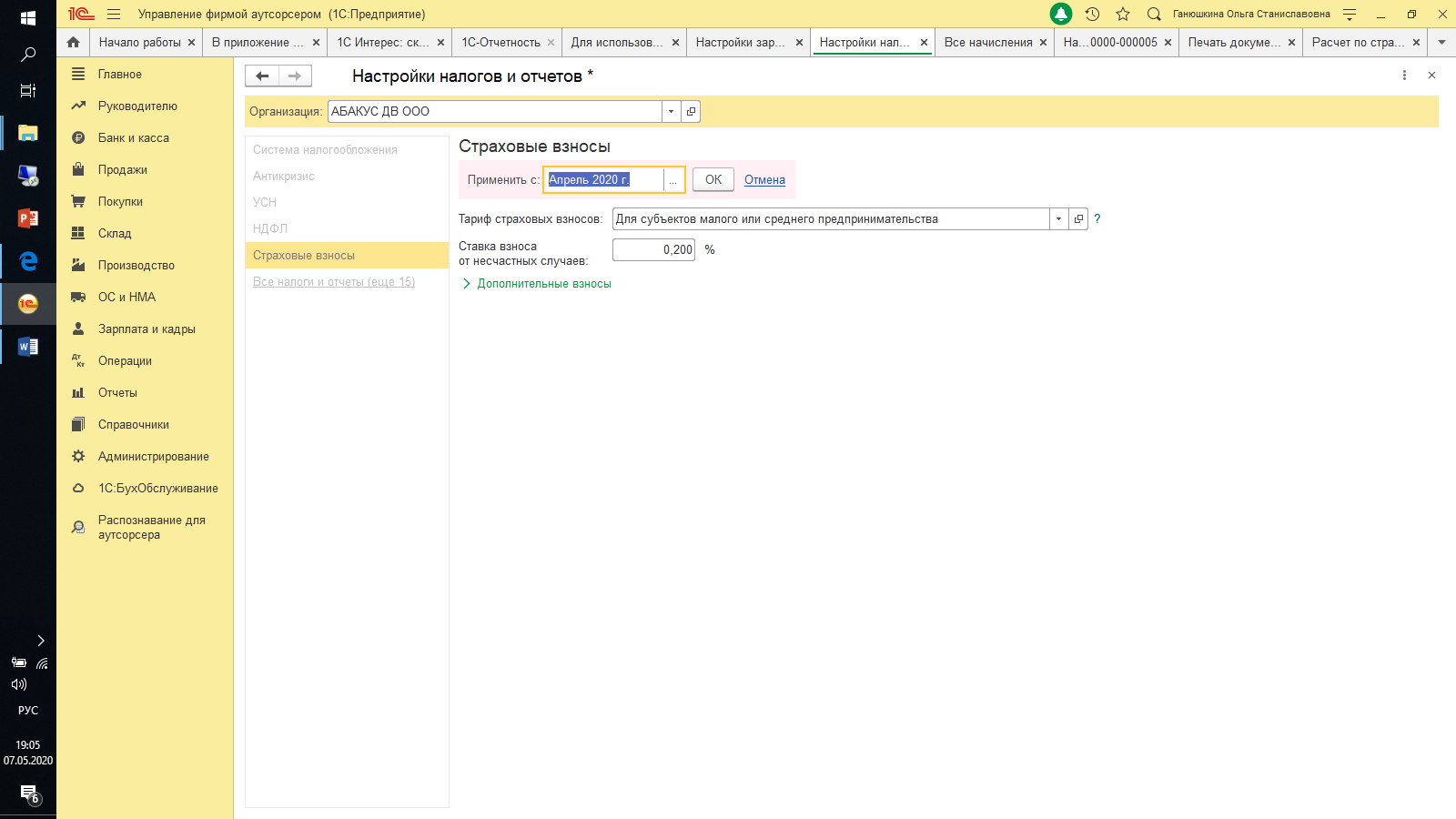This screenshot has height=819, width=1456.
Task: Open Зарплата и кадры section in sidebar
Action: (x=147, y=329)
